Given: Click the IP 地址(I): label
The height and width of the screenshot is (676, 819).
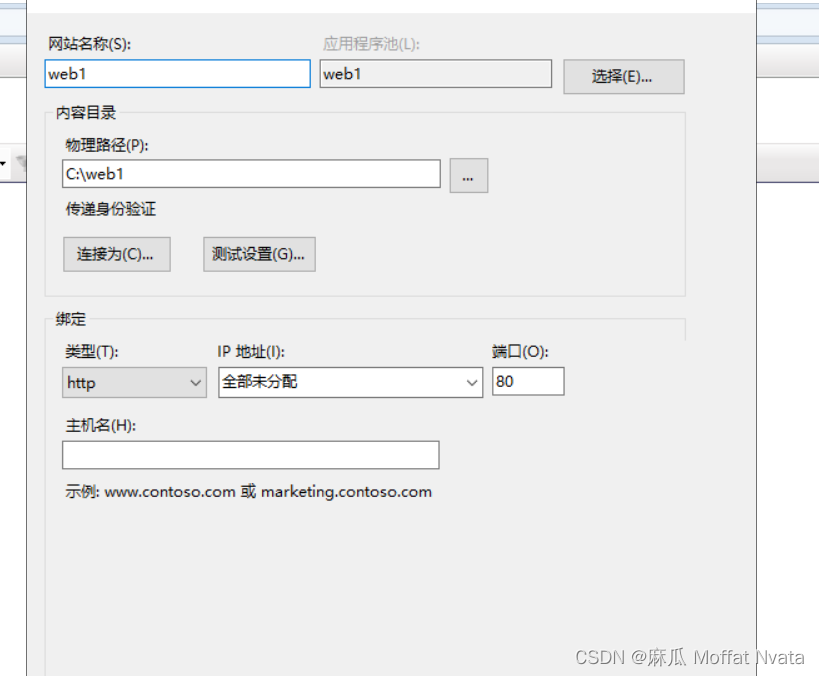Looking at the screenshot, I should click(x=251, y=352).
